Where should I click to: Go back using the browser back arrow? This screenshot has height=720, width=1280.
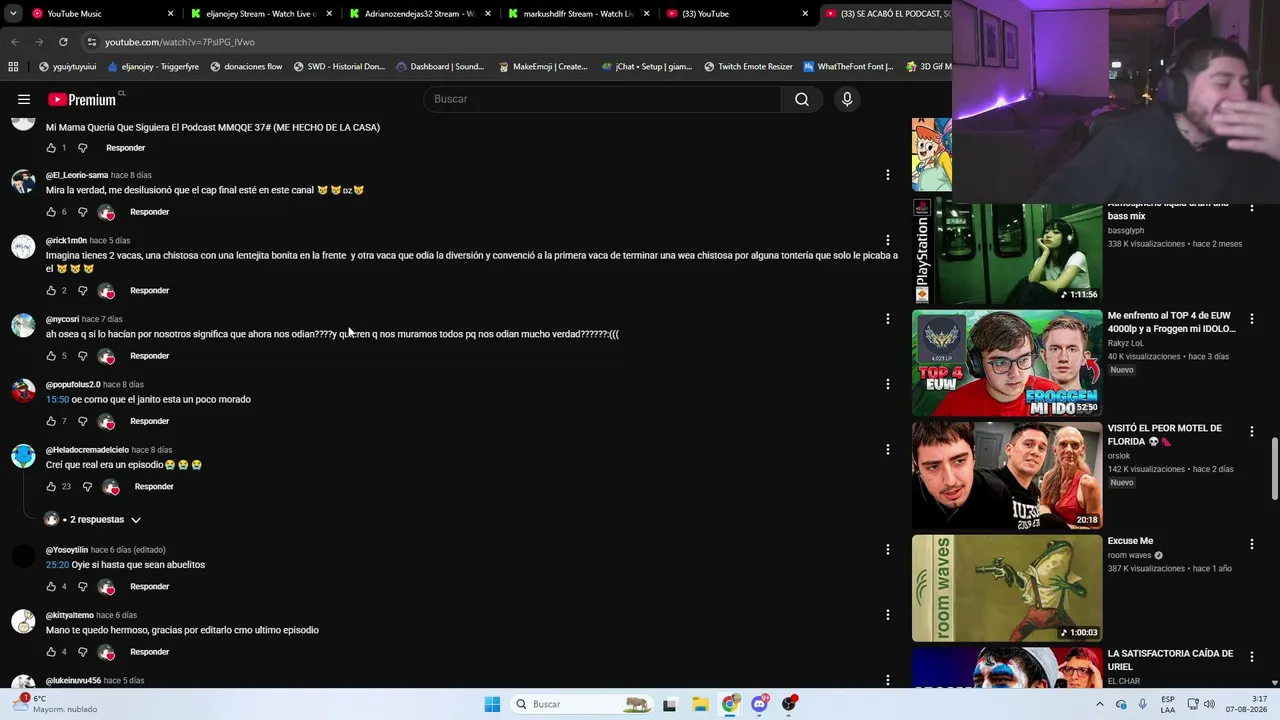pos(15,42)
